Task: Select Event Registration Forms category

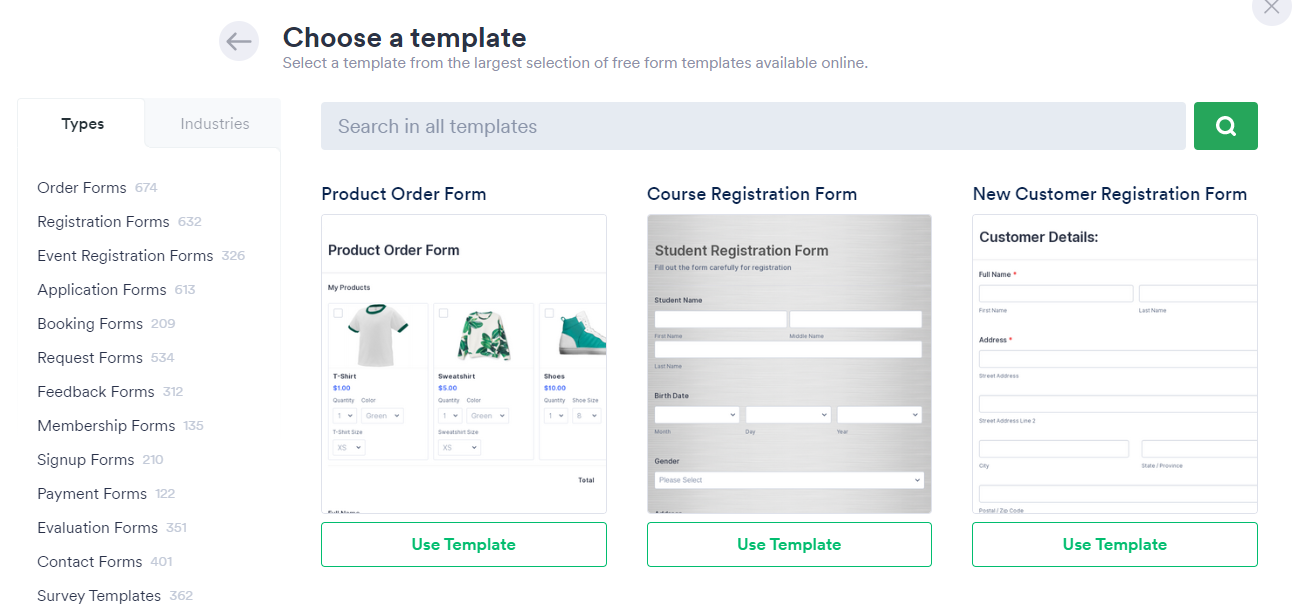Action: 125,256
